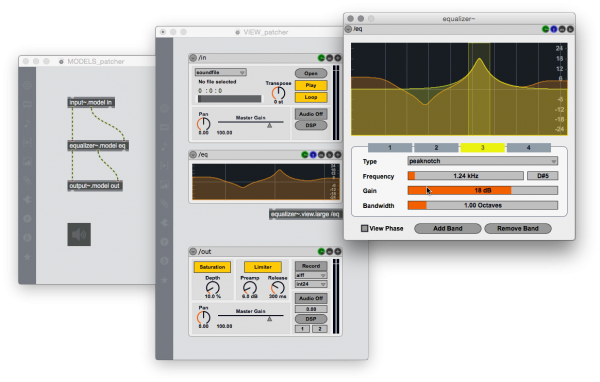
Task: Click the green icon in equalizer~ window header
Action: click(x=546, y=29)
